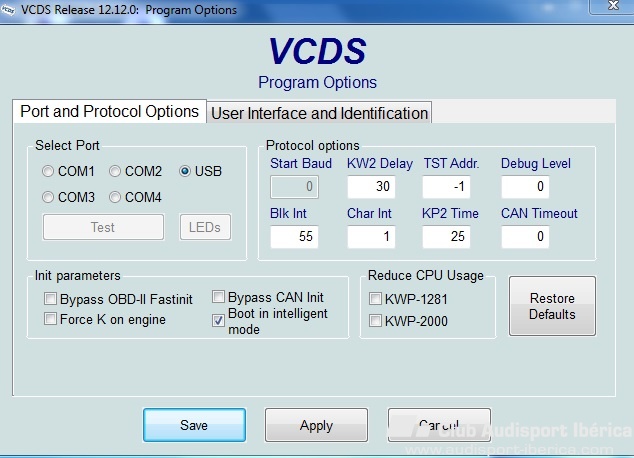
Task: Focus the Debug Level field
Action: click(525, 187)
